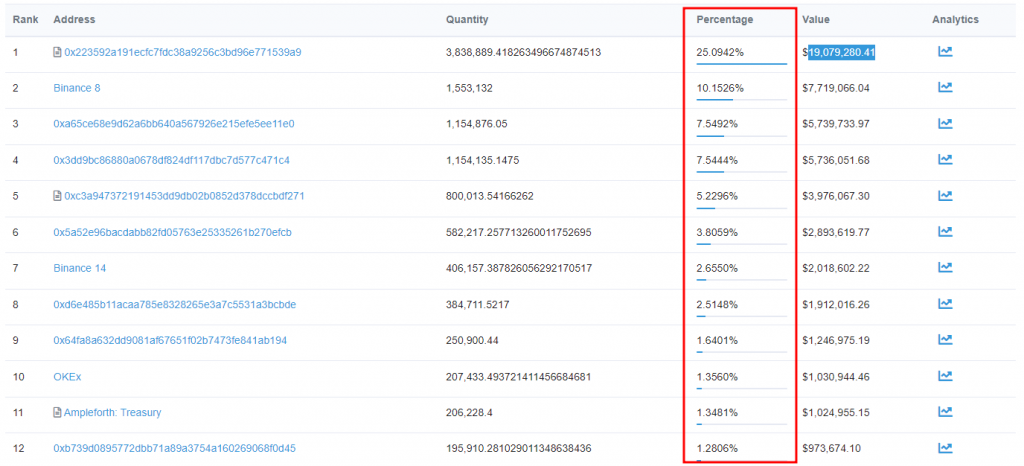Viewport: 1024px width, 466px height.
Task: Click the value $5,736,051.68
Action: (836, 160)
